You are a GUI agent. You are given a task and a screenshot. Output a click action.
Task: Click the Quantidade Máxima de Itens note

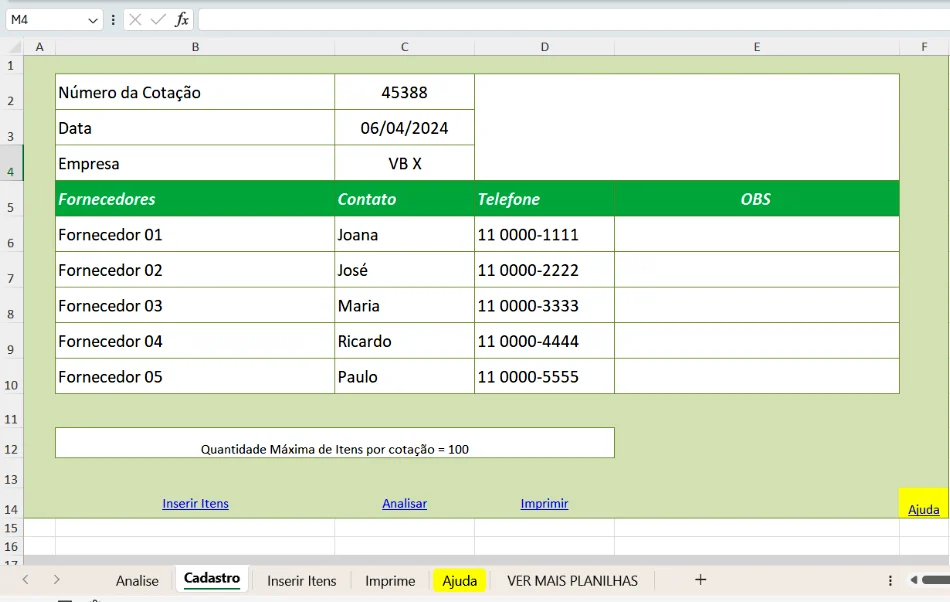point(334,443)
